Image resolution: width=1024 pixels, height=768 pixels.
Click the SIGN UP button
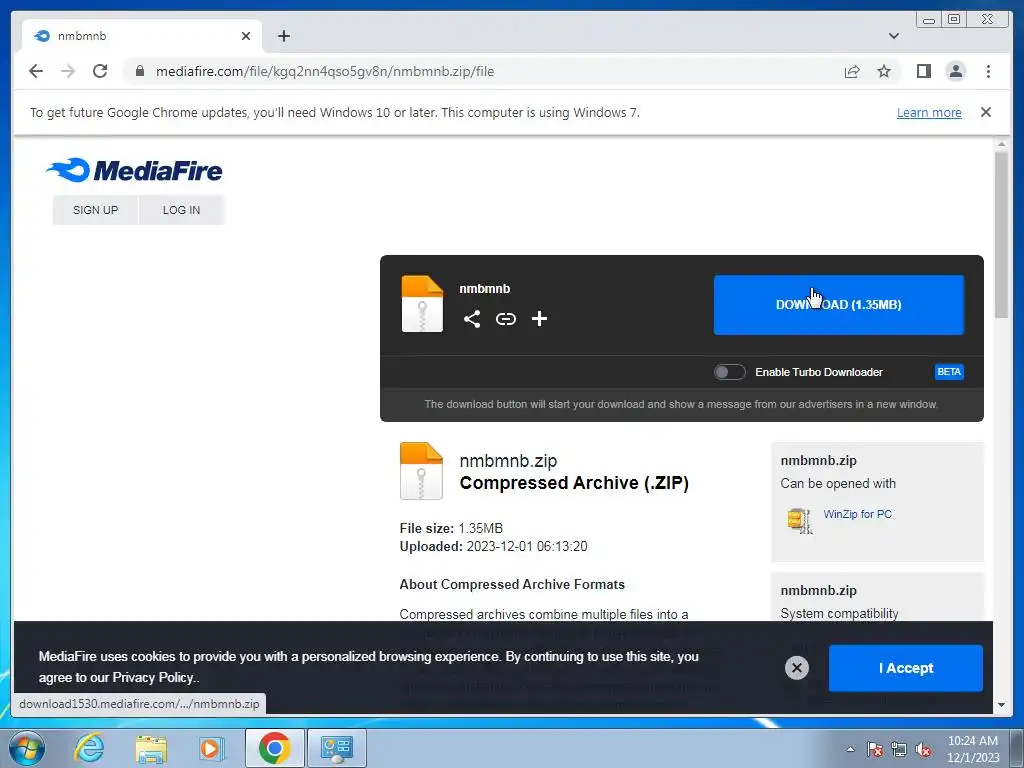click(x=95, y=210)
